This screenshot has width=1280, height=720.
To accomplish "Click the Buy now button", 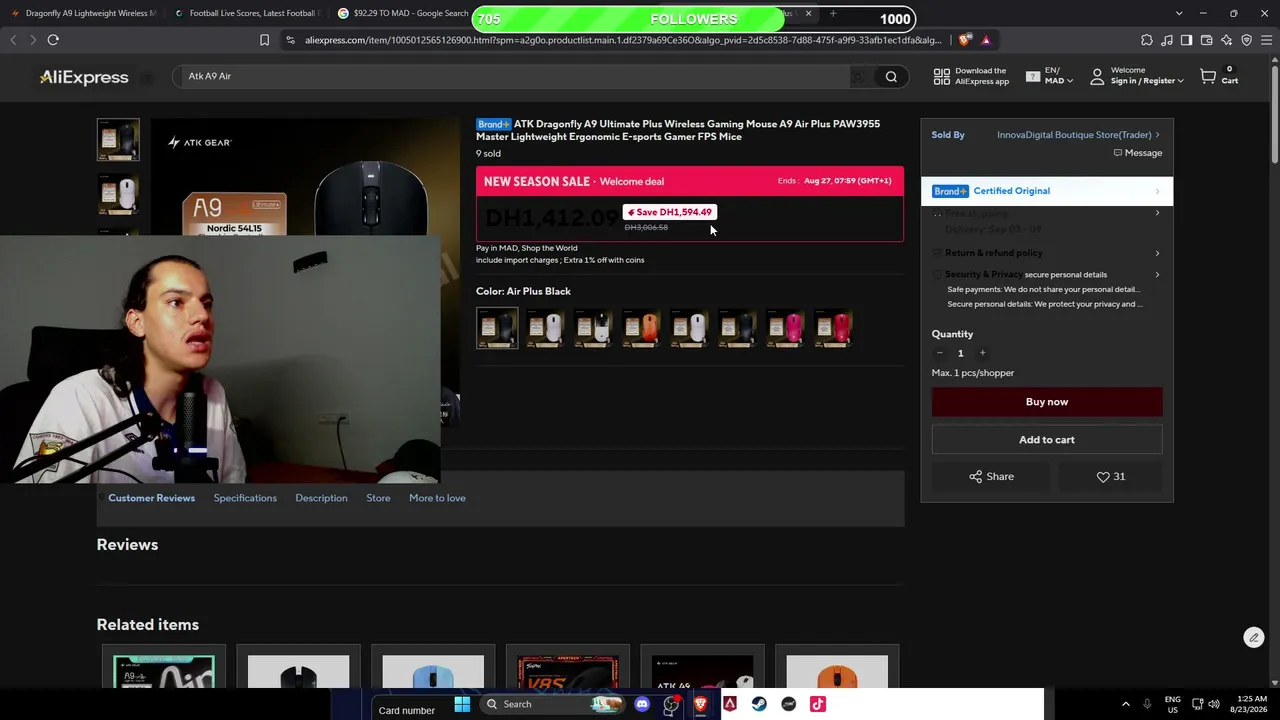I will point(1047,402).
